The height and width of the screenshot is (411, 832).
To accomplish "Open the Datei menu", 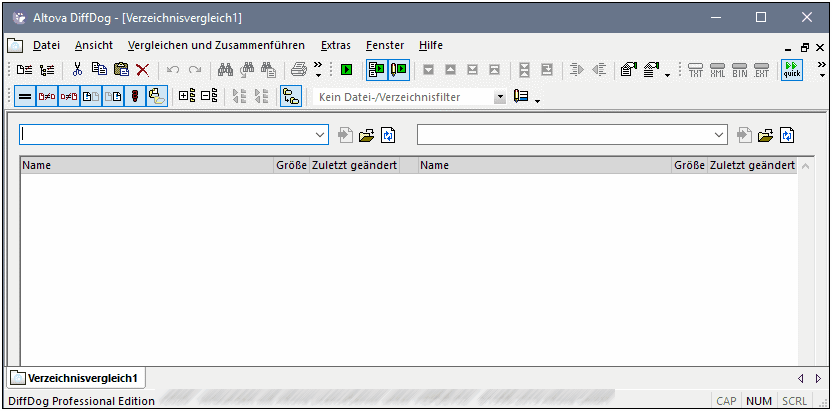I will (47, 46).
